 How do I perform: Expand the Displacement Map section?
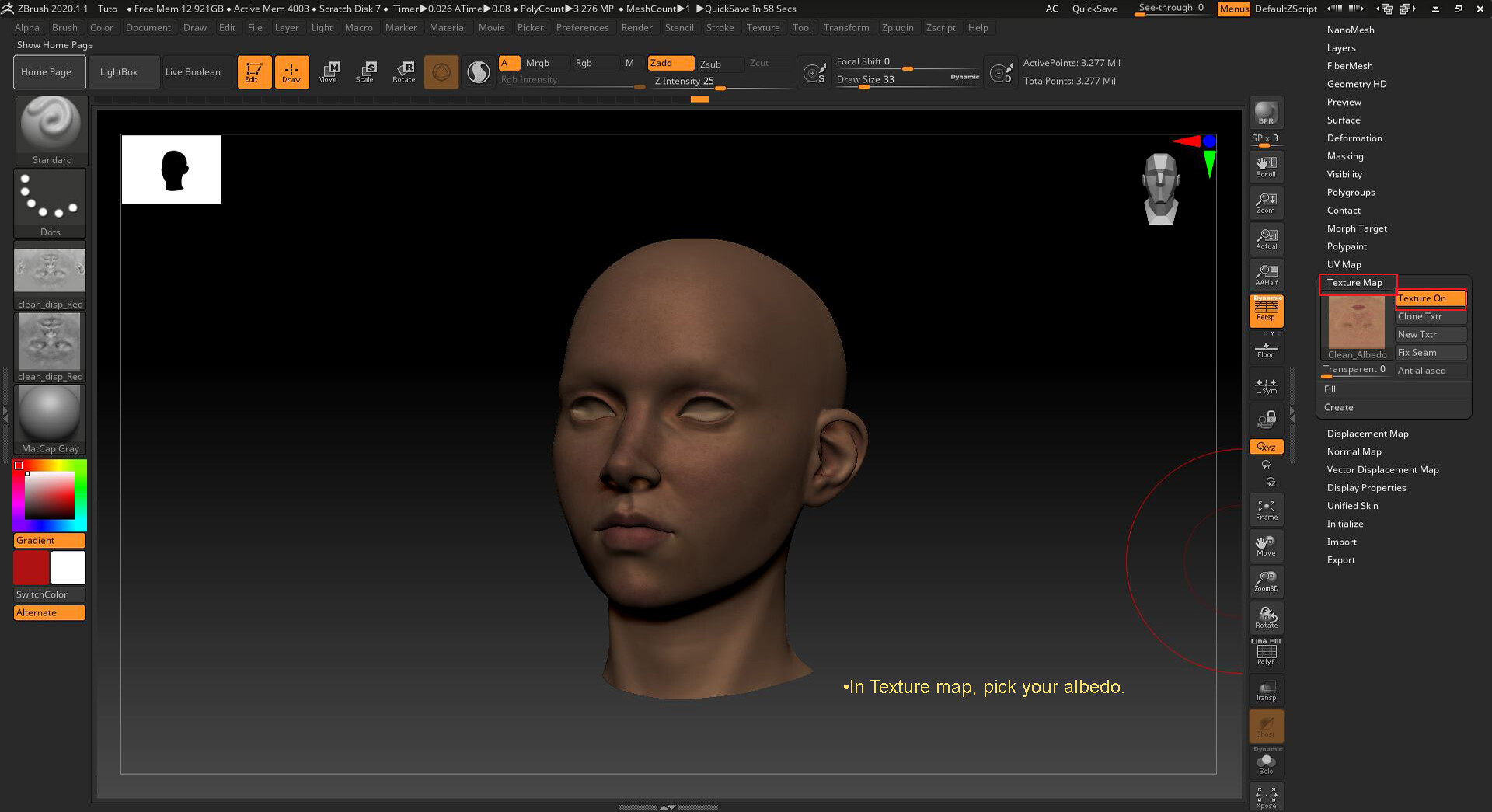pos(1367,434)
